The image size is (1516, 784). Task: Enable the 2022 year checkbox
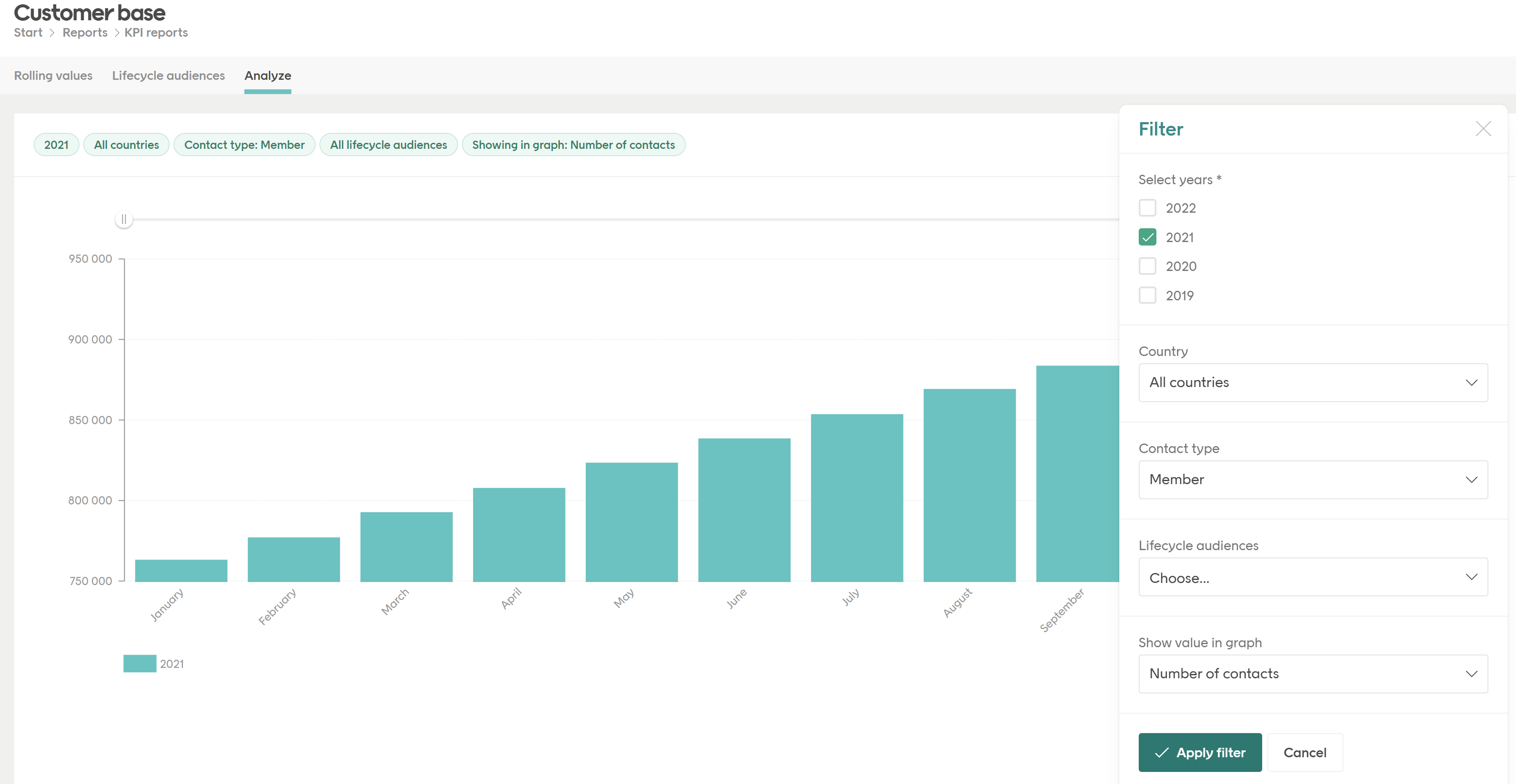pos(1147,208)
